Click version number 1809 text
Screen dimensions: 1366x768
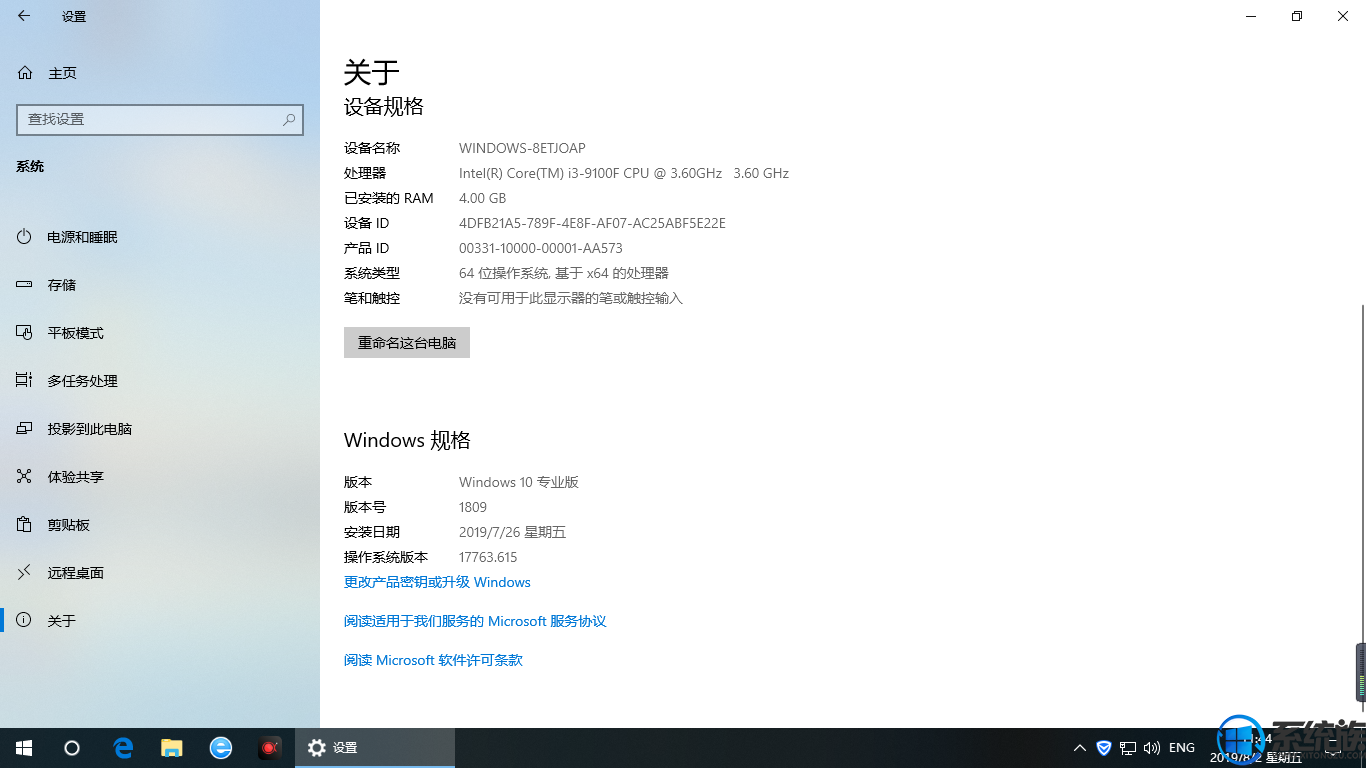coord(473,507)
